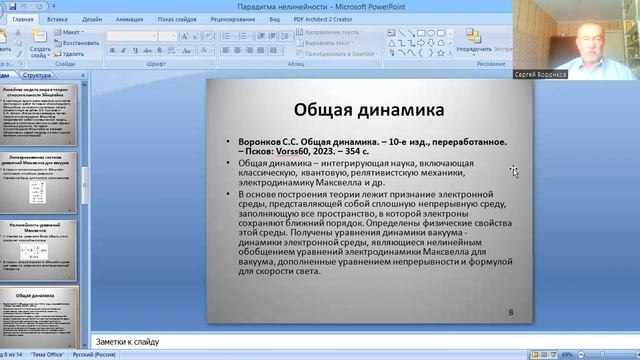Select the text box shape icon
Image resolution: width=640 pixels, height=360 pixels.
coord(391,33)
